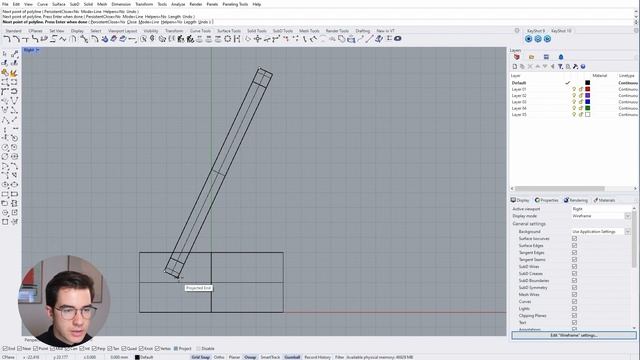Click the toolbar options gear near KeyShot tabs
Image resolution: width=640 pixels, height=360 pixels.
coord(517,31)
